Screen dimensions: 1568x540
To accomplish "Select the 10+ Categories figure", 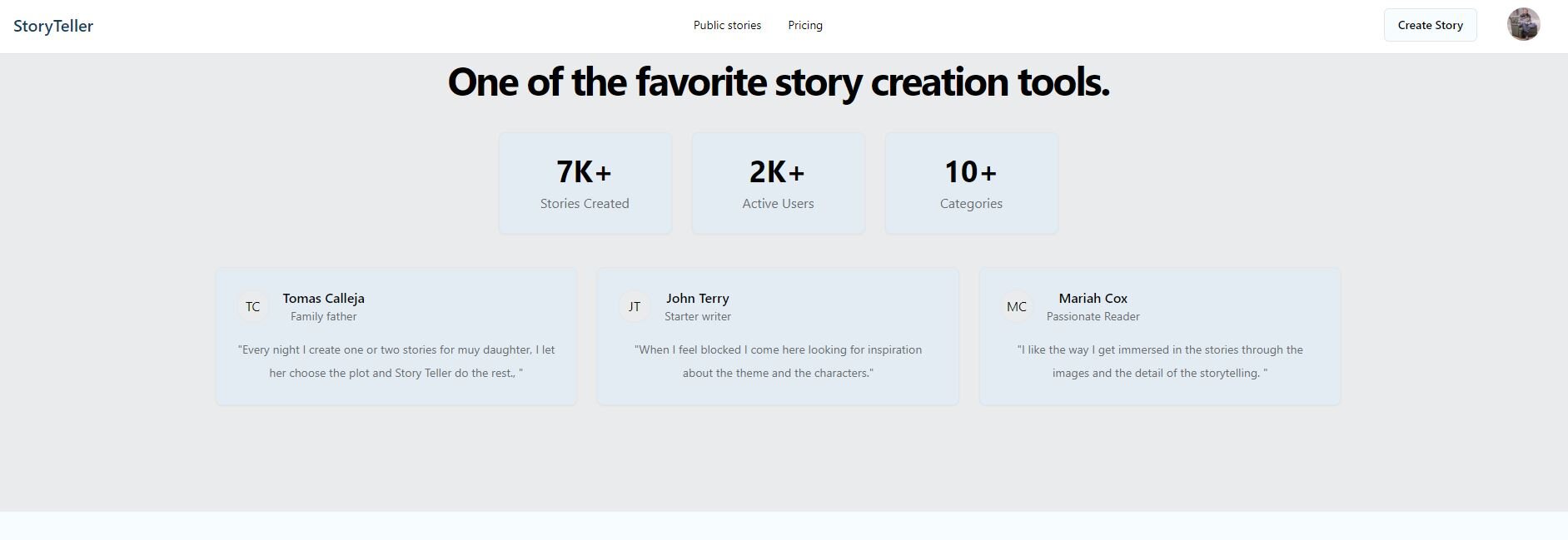I will [x=971, y=172].
